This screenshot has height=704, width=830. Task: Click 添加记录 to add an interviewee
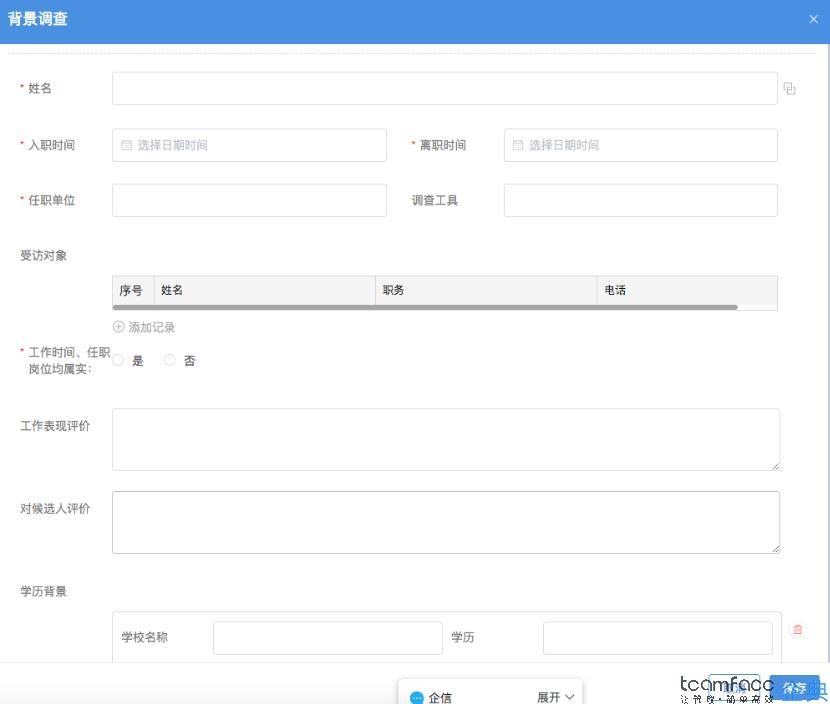[144, 327]
